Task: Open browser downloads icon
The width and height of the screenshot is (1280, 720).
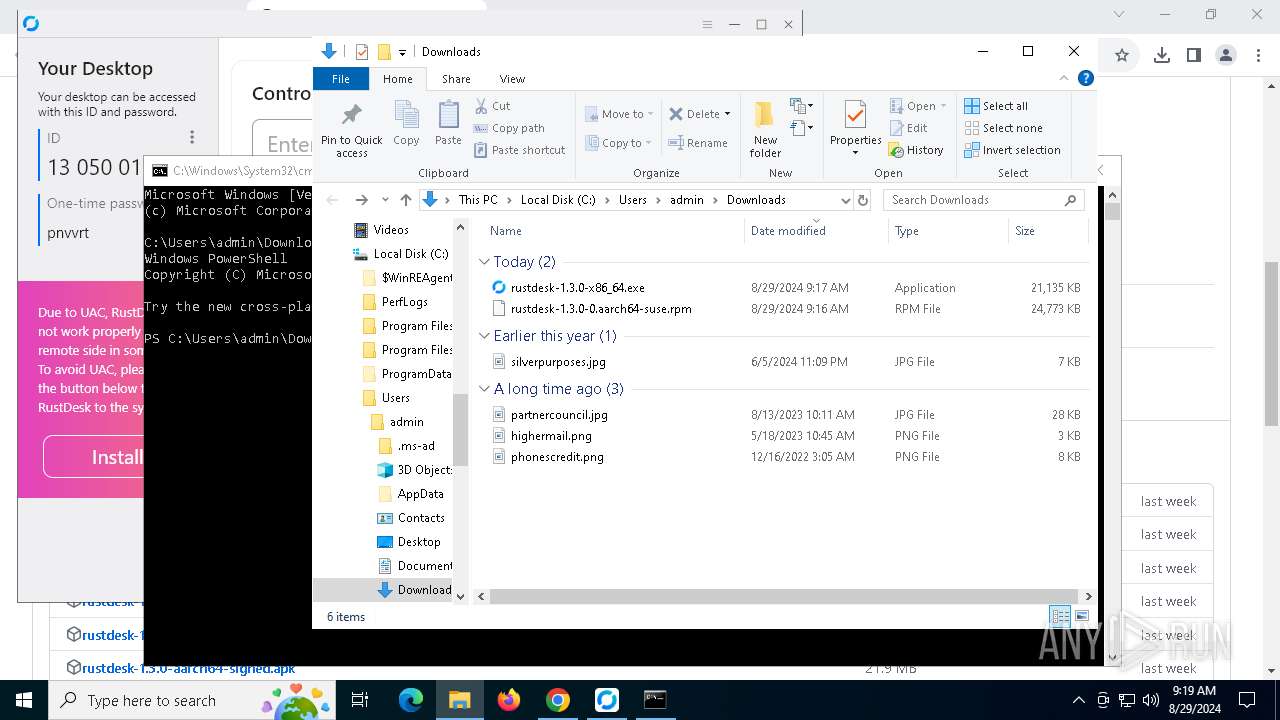Action: 1162,56
